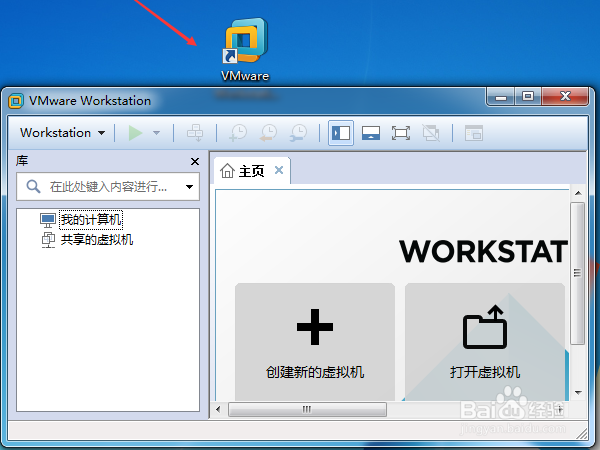The width and height of the screenshot is (600, 450).
Task: Maximize the VMware Workstation window
Action: click(x=528, y=96)
